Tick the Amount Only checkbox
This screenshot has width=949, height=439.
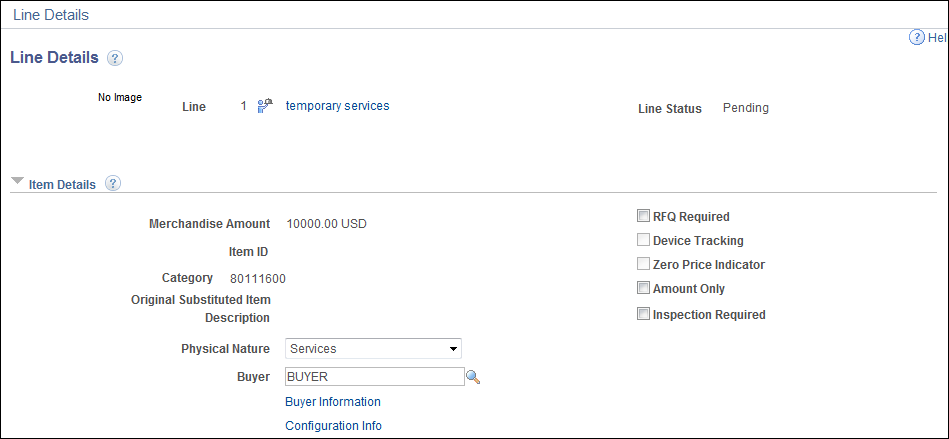coord(643,288)
